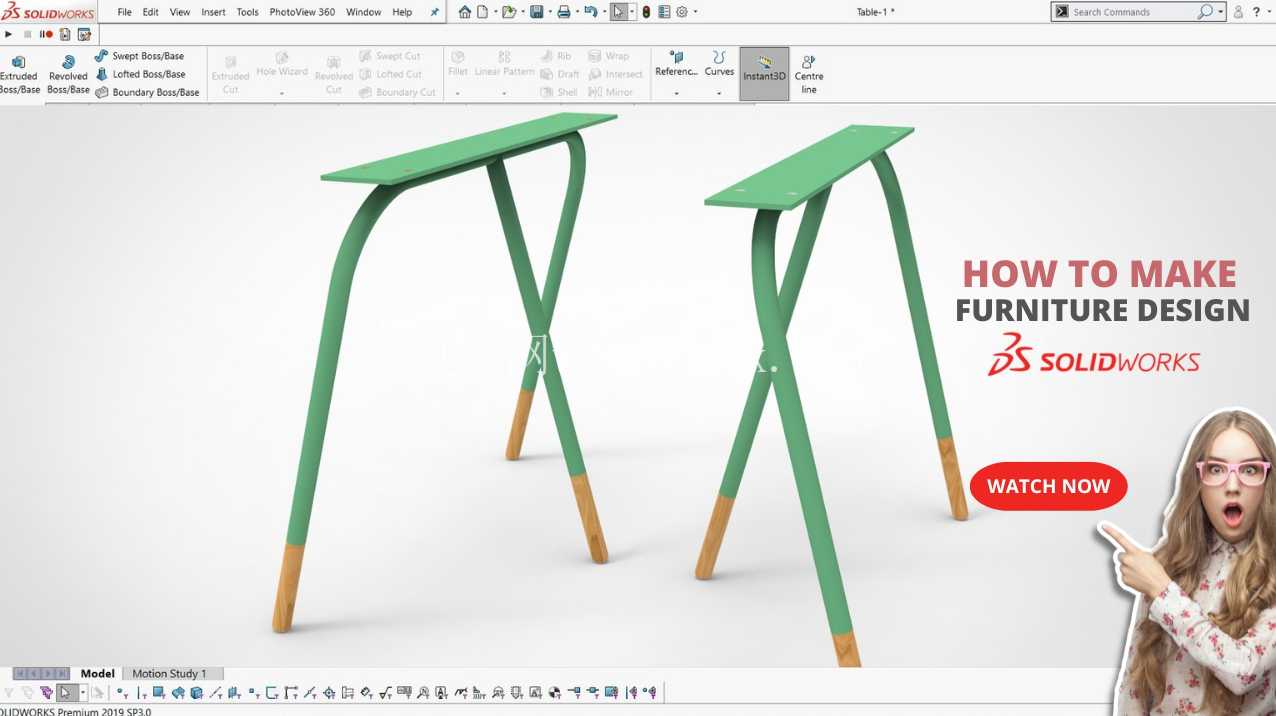Expand the Linear Pattern dropdown arrow
1276x716 pixels.
[504, 93]
